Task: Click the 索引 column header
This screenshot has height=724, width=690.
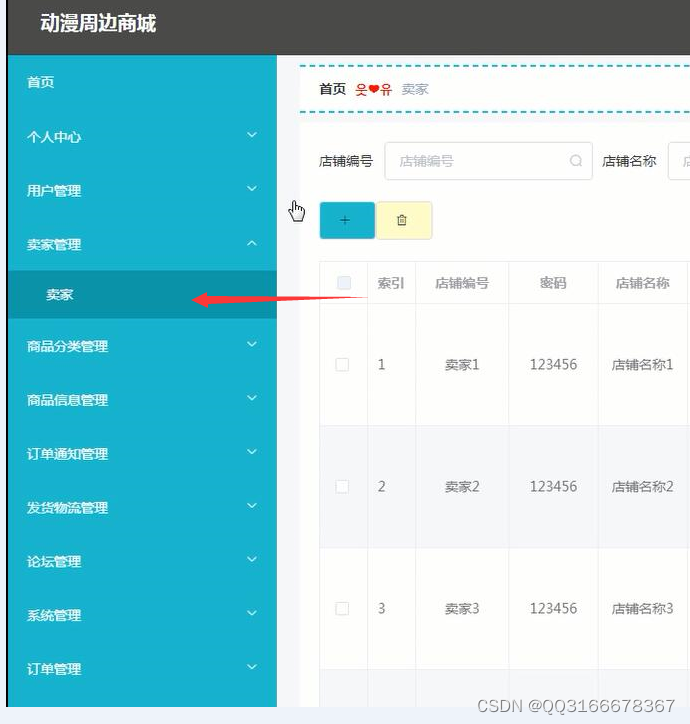Action: (x=391, y=283)
